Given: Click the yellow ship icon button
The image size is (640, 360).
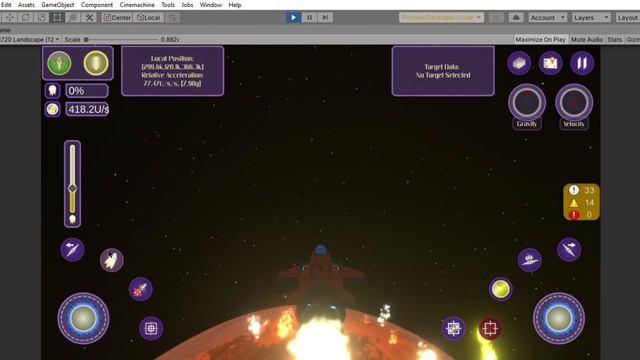Looking at the screenshot, I should (96, 63).
